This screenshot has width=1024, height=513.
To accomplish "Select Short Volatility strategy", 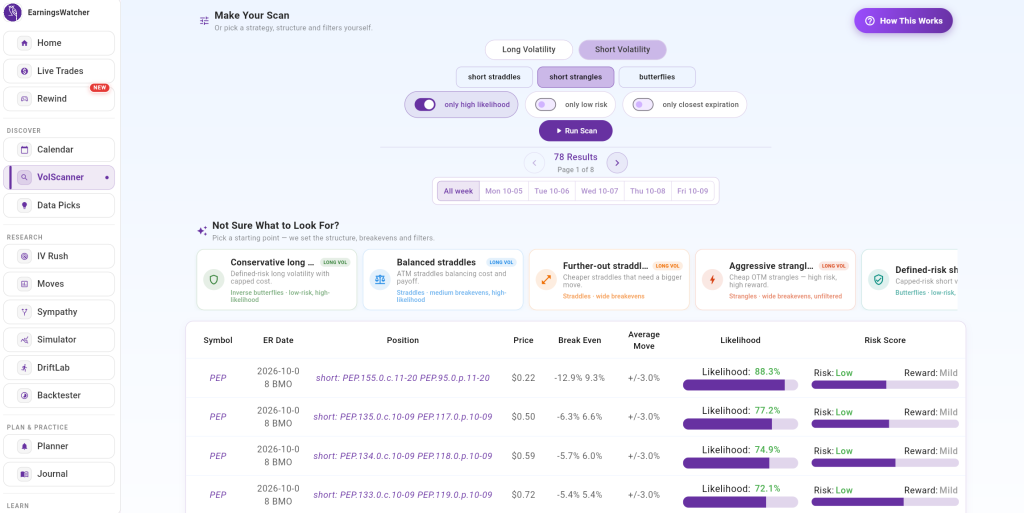I will tap(622, 50).
